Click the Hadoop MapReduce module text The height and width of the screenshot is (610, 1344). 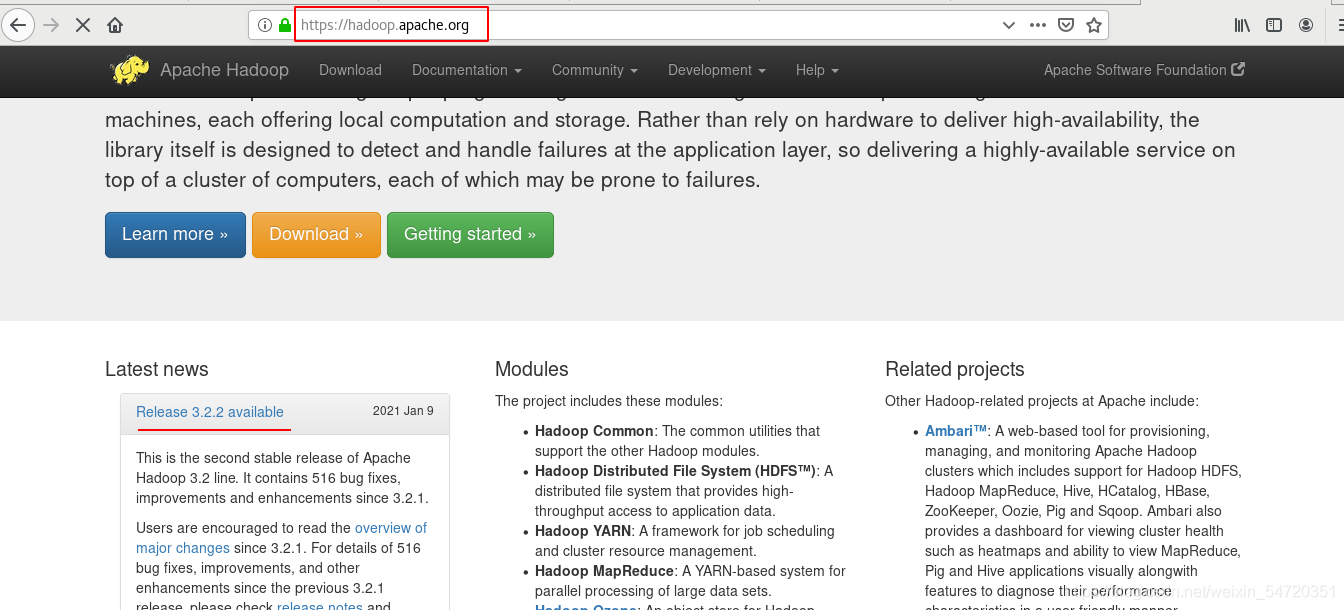coord(604,571)
